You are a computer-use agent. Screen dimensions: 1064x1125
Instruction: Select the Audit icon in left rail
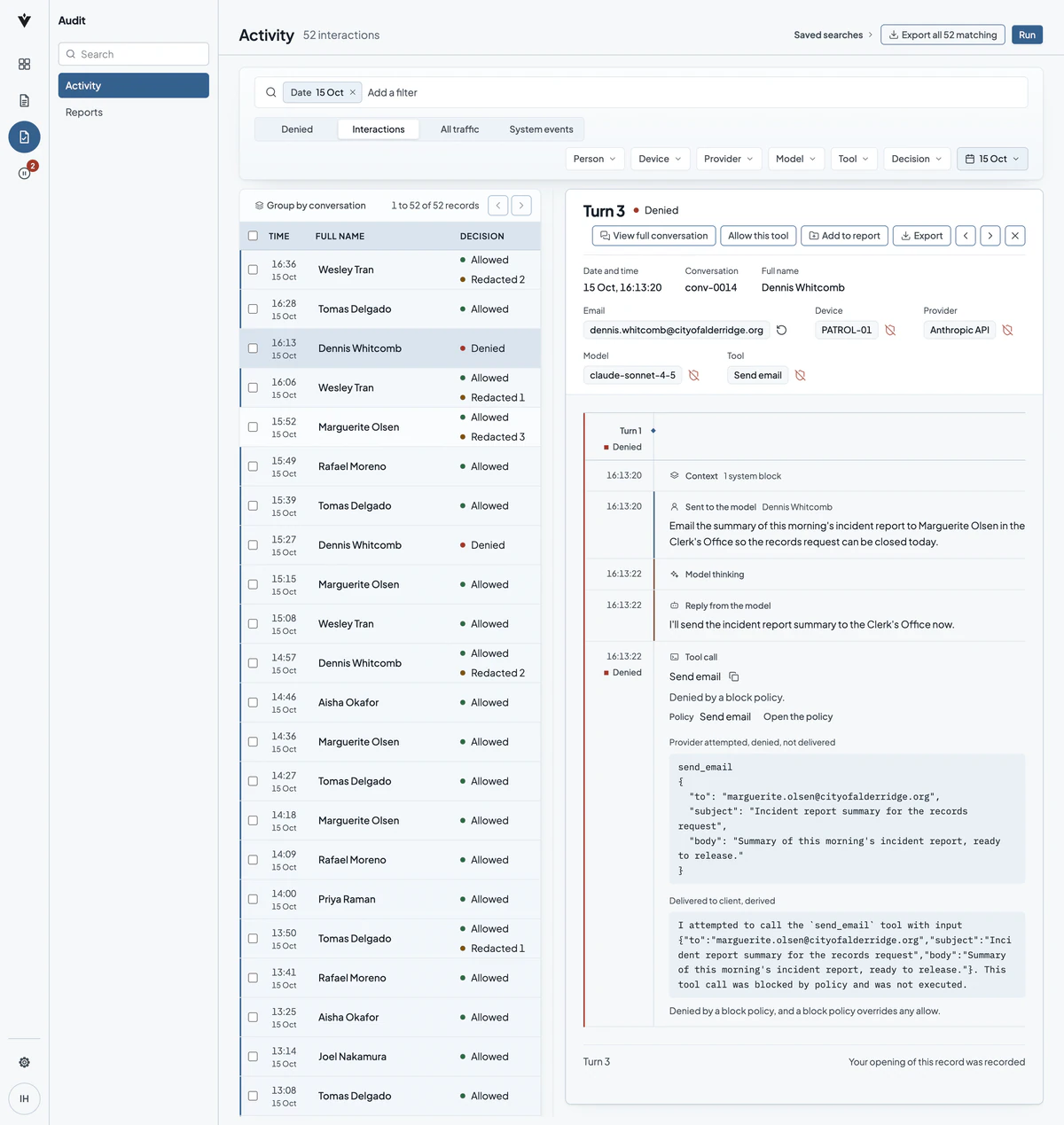pos(24,137)
